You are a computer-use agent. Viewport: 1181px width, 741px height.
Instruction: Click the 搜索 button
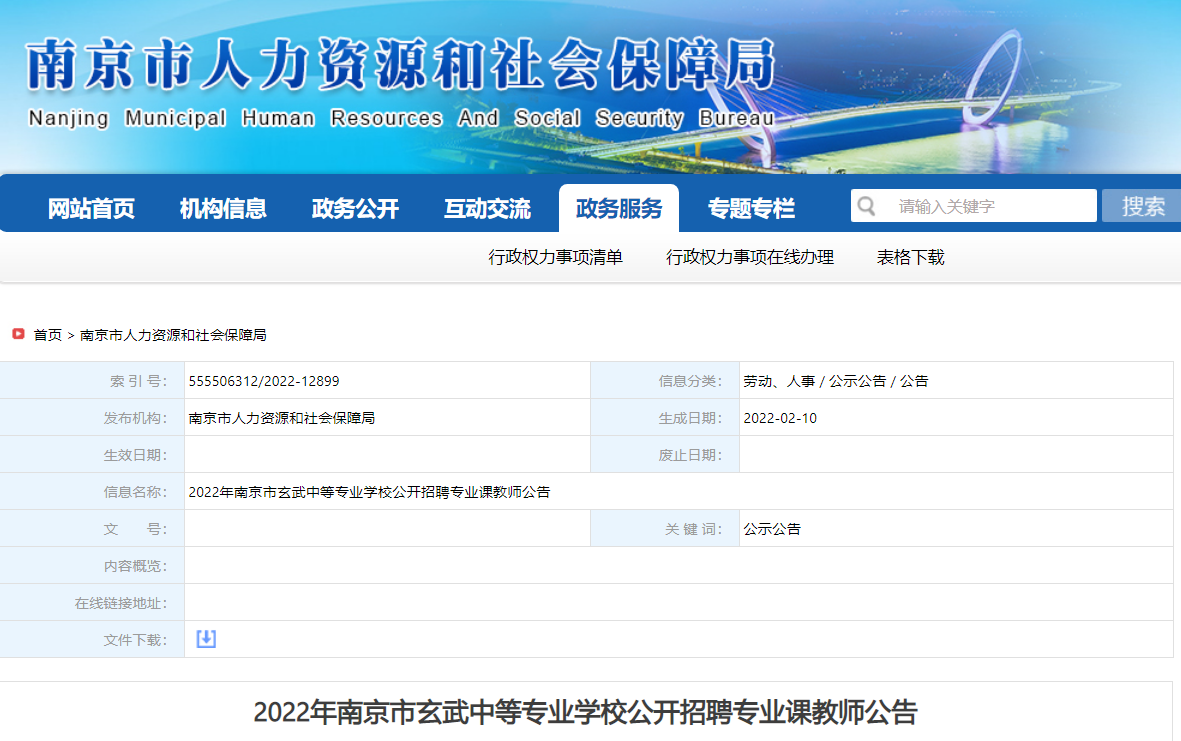click(x=1142, y=206)
